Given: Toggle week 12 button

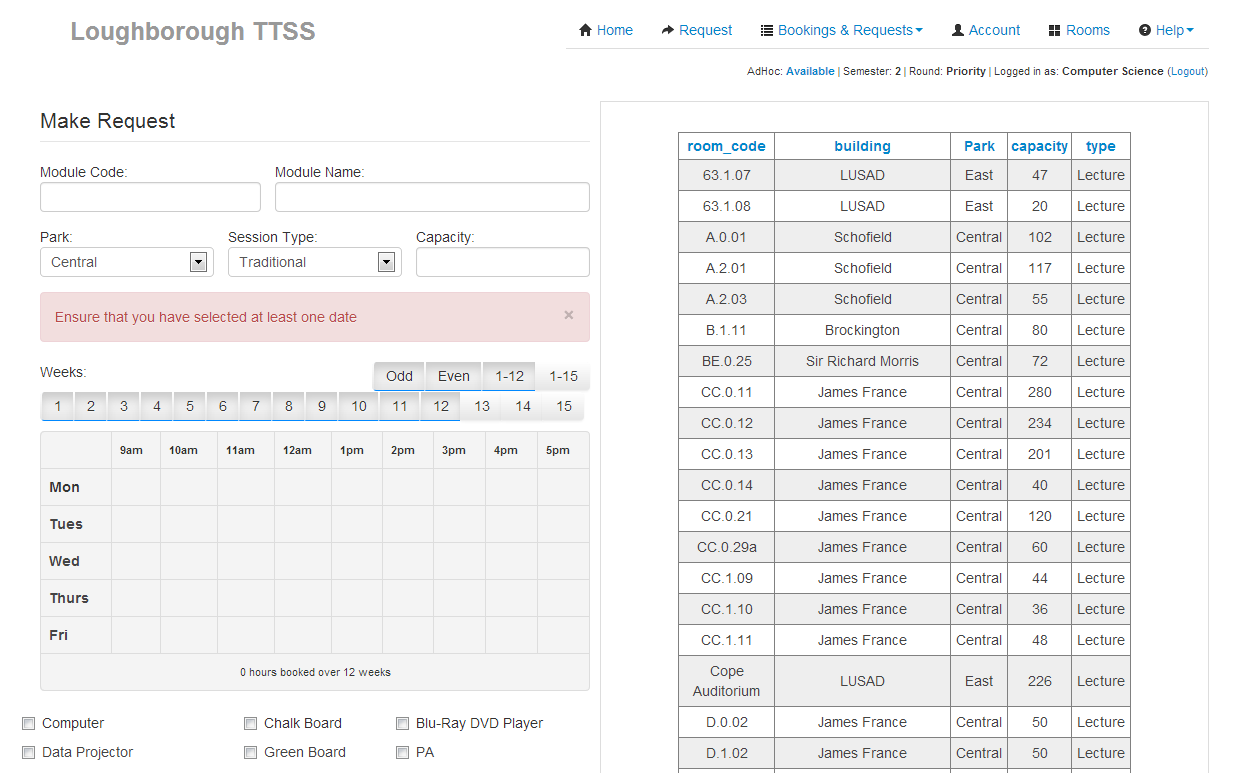Looking at the screenshot, I should (x=440, y=406).
